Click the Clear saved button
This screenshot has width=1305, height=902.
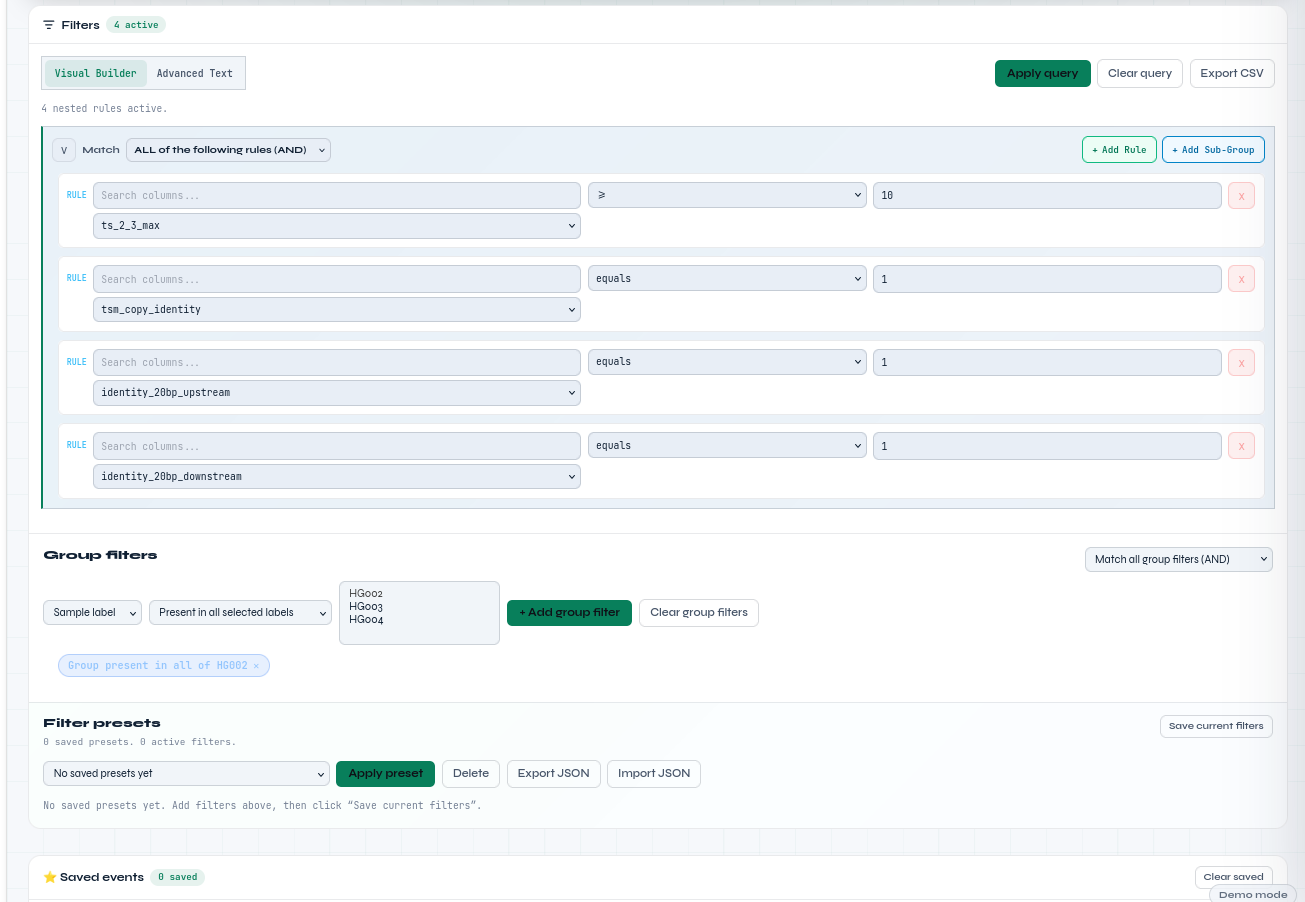[1234, 877]
